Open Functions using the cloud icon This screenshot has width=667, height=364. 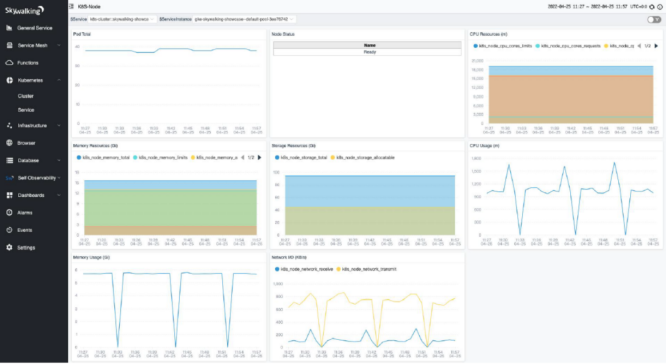tap(9, 63)
